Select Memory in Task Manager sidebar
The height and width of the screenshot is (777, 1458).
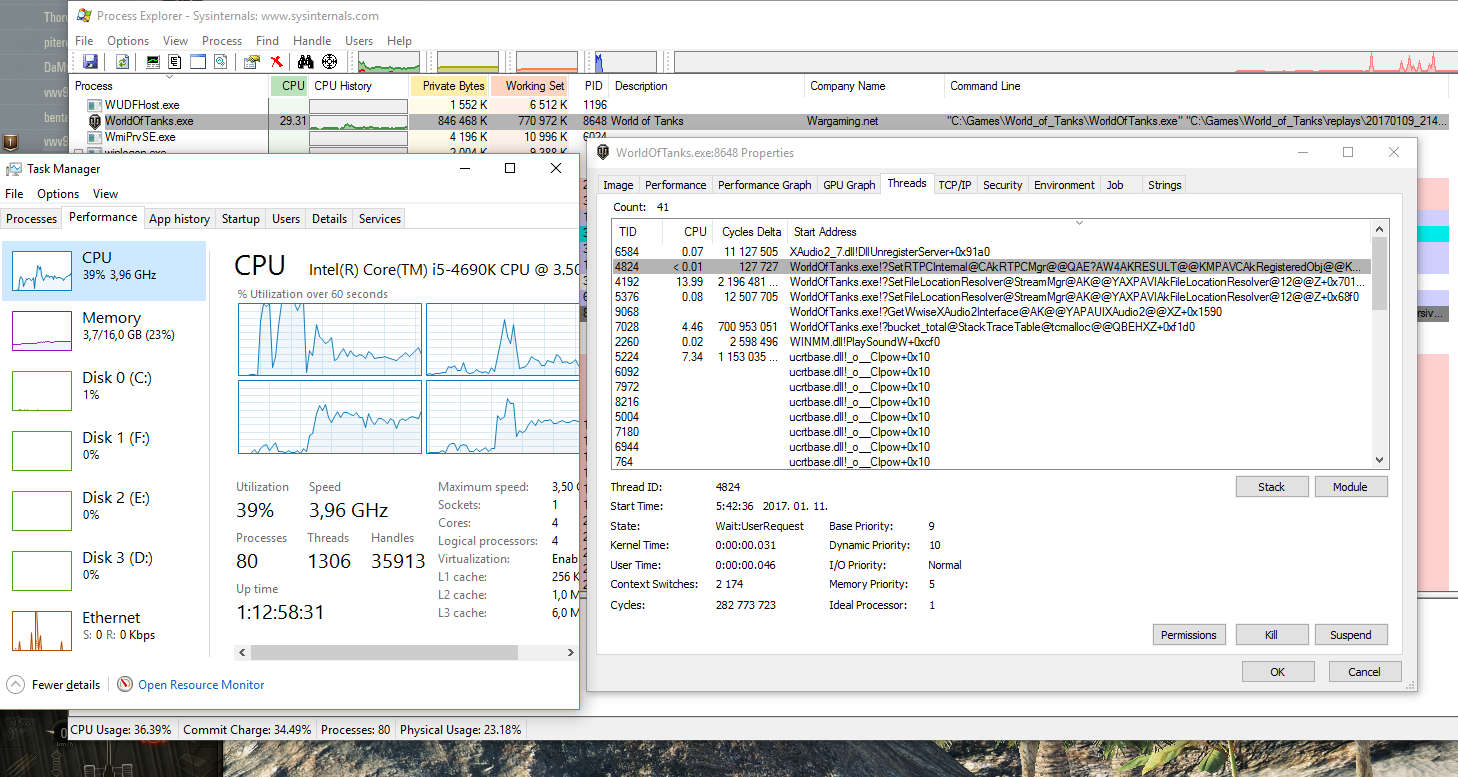coord(104,330)
